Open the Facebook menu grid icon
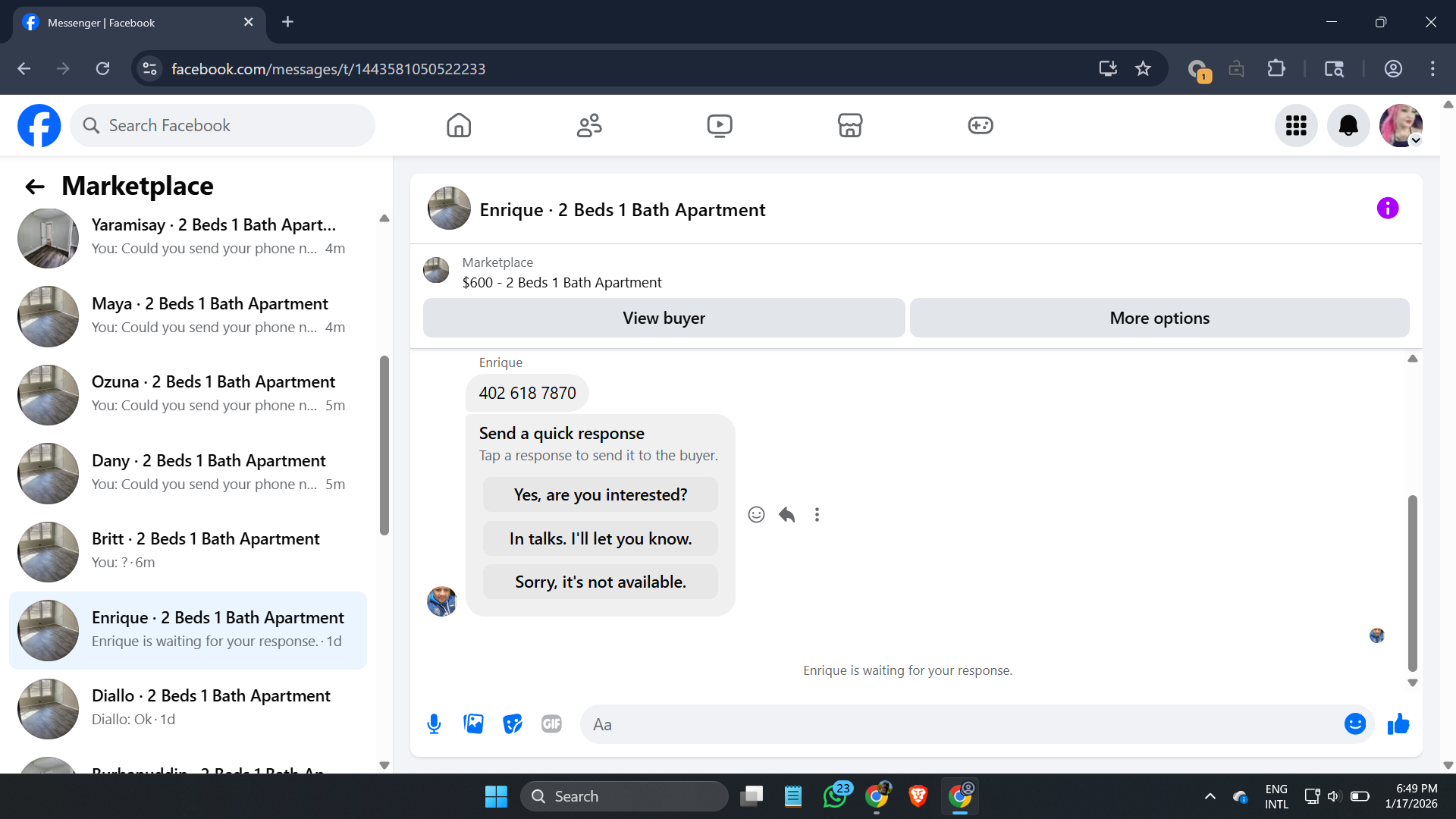Viewport: 1456px width, 819px height. 1295,125
